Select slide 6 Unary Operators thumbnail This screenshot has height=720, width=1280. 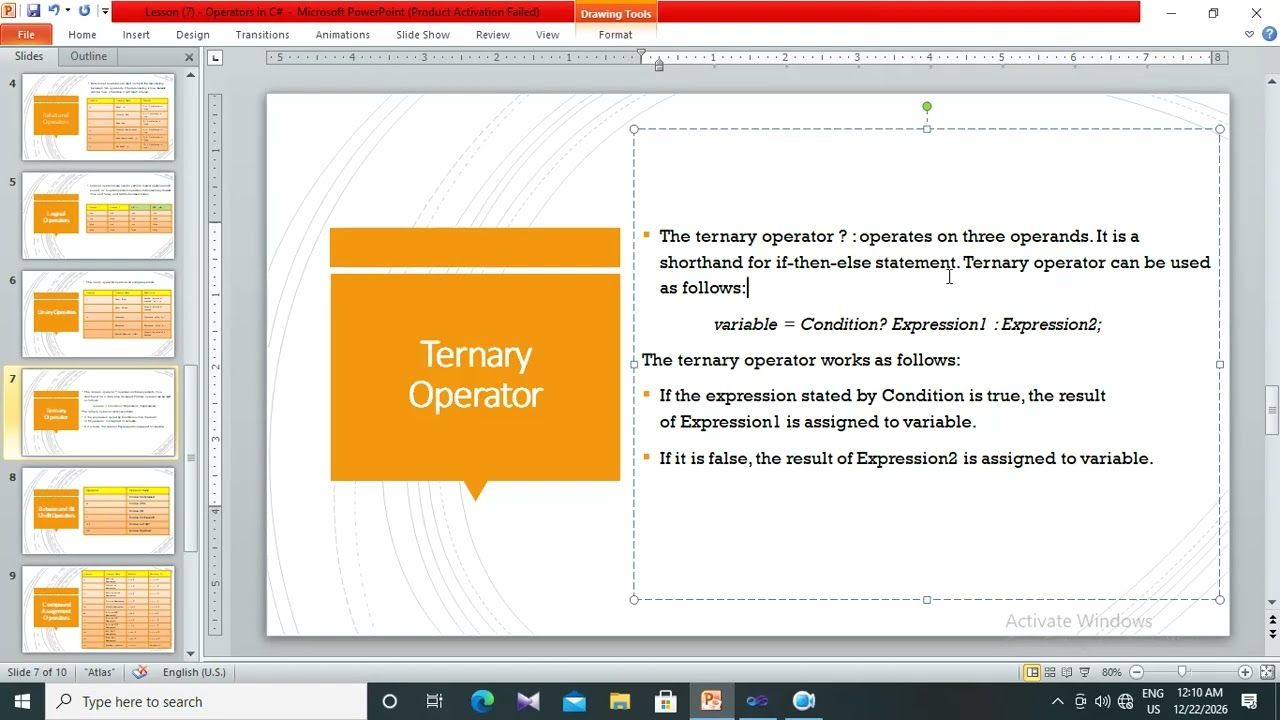[98, 314]
